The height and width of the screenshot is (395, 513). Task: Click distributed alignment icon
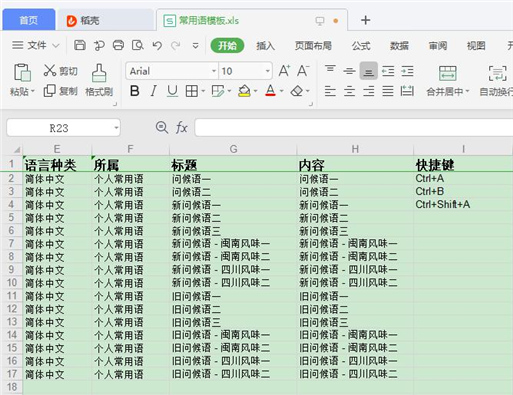(x=407, y=91)
